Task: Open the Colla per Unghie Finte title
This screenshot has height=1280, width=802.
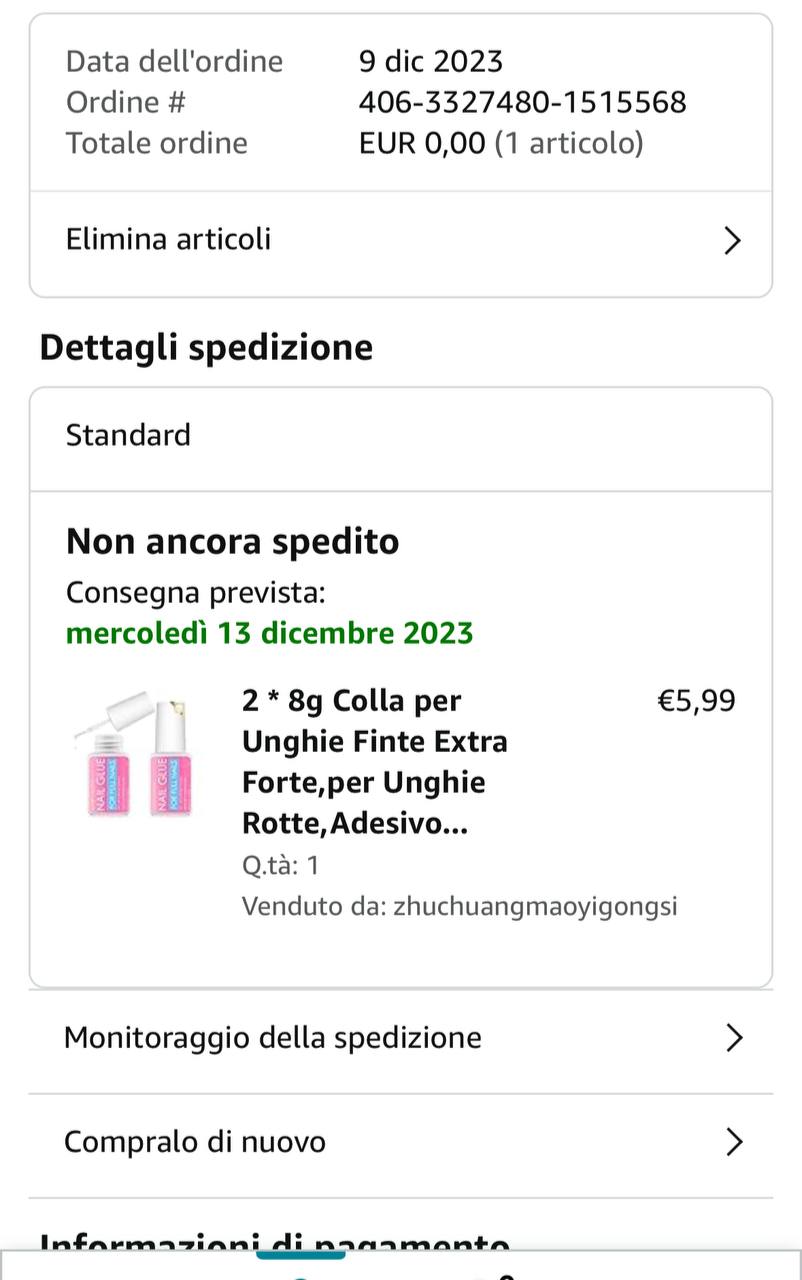Action: (x=375, y=761)
